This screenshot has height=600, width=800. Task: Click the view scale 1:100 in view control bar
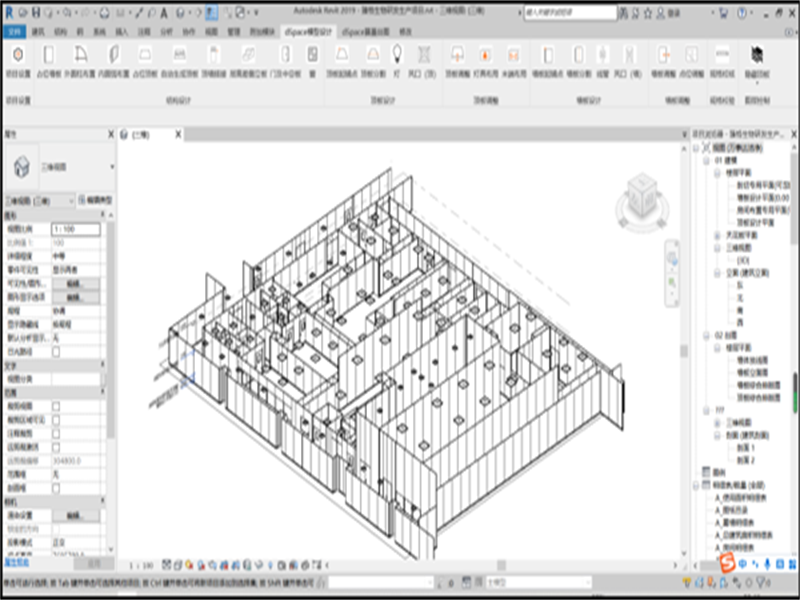tap(141, 566)
